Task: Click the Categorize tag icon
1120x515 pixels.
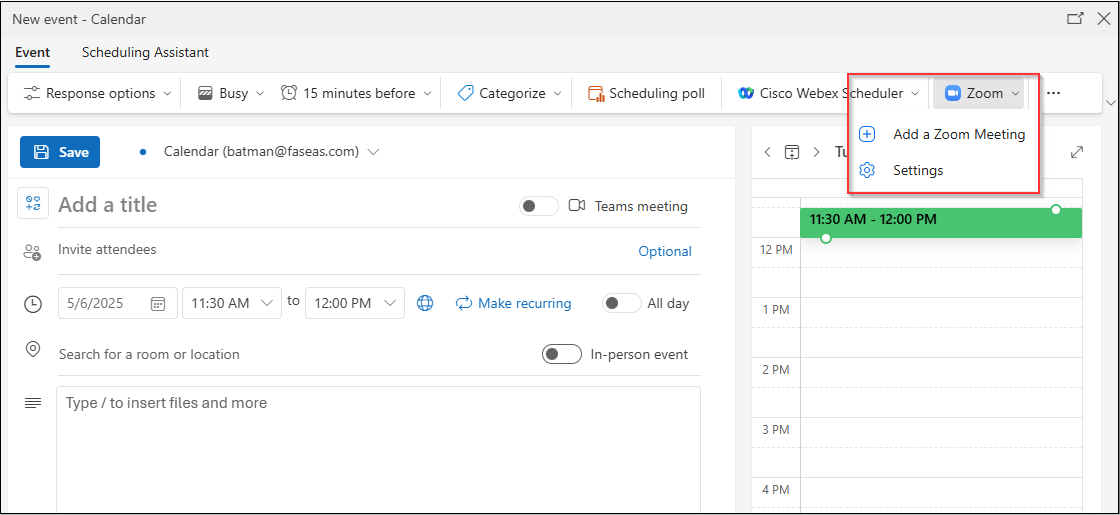Action: 465,94
